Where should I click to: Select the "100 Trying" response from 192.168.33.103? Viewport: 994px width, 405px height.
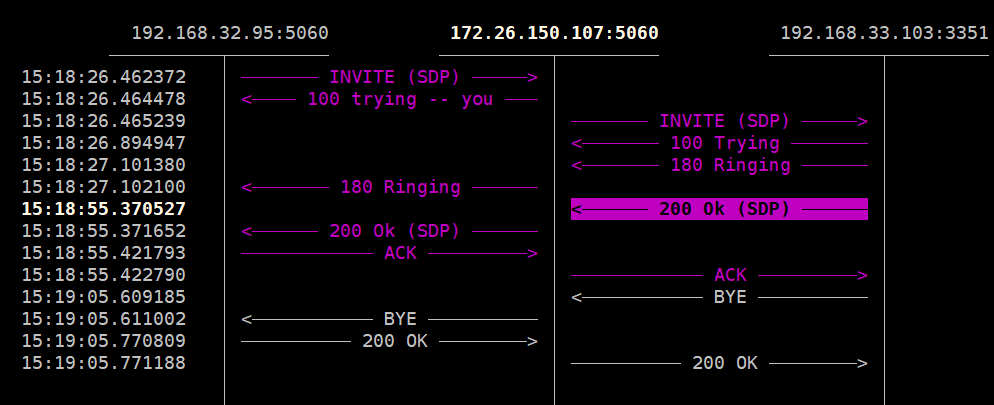(x=720, y=143)
